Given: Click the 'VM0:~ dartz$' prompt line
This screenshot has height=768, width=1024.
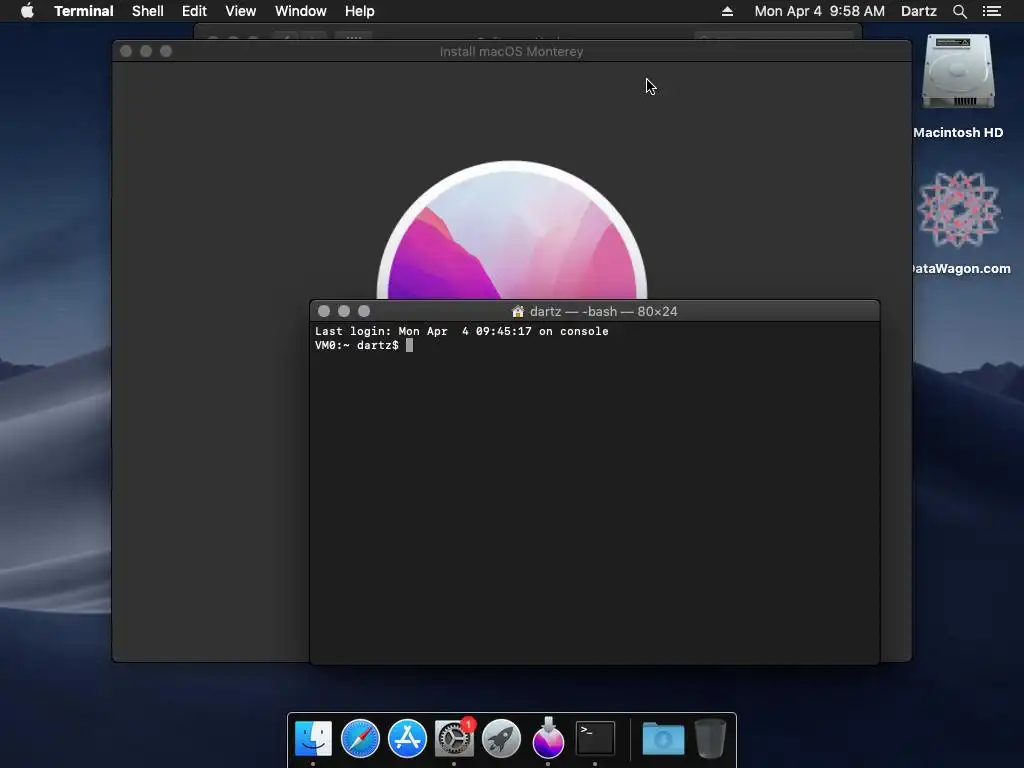Looking at the screenshot, I should pyautogui.click(x=357, y=345).
